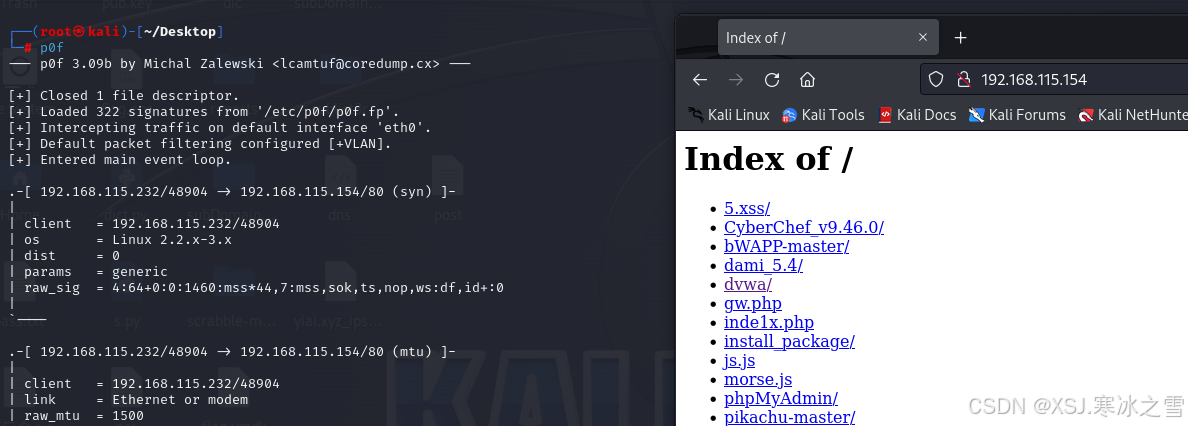Screen dimensions: 1188x426
Task: Click the 'Index of /' page heading
Action: pos(769,158)
